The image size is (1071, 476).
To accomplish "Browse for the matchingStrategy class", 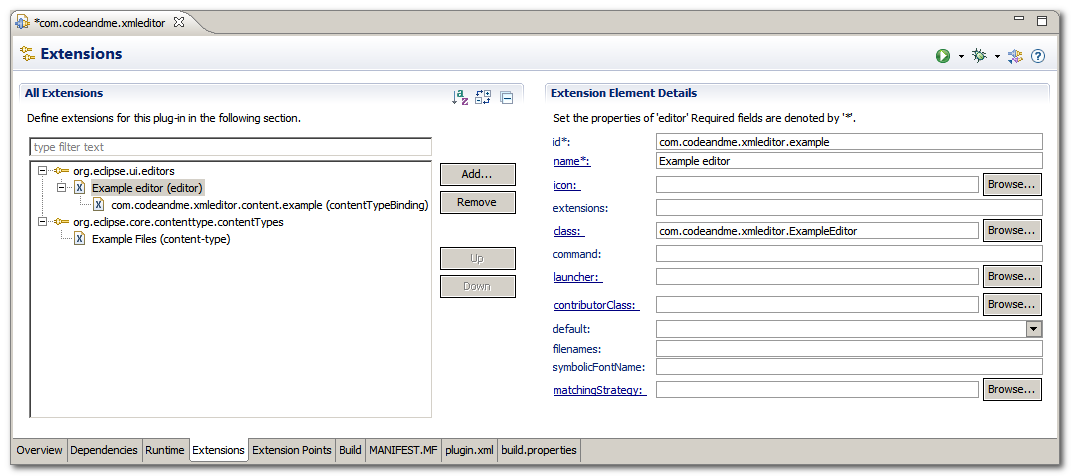I will tap(1012, 389).
